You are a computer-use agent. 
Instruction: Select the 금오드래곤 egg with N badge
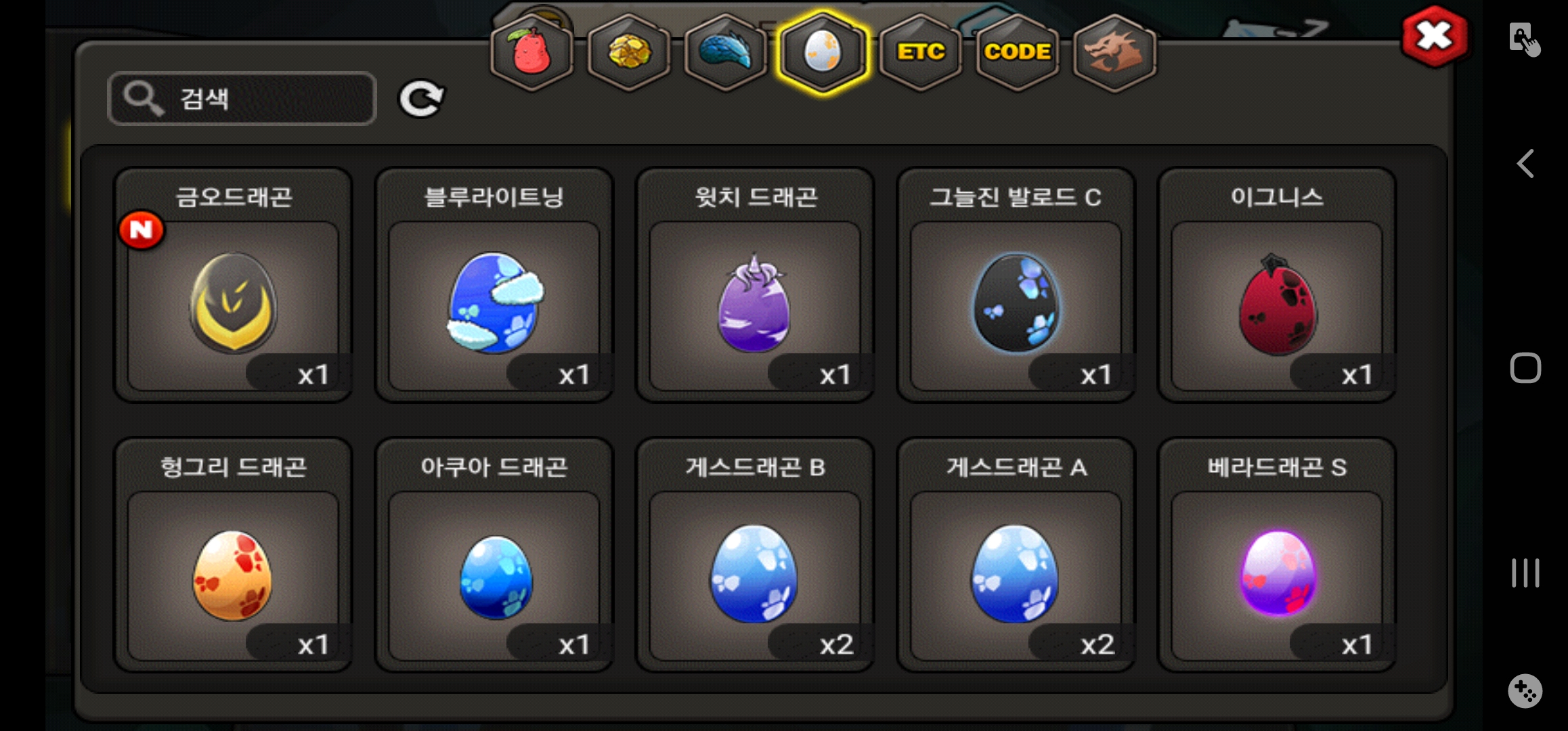(233, 285)
